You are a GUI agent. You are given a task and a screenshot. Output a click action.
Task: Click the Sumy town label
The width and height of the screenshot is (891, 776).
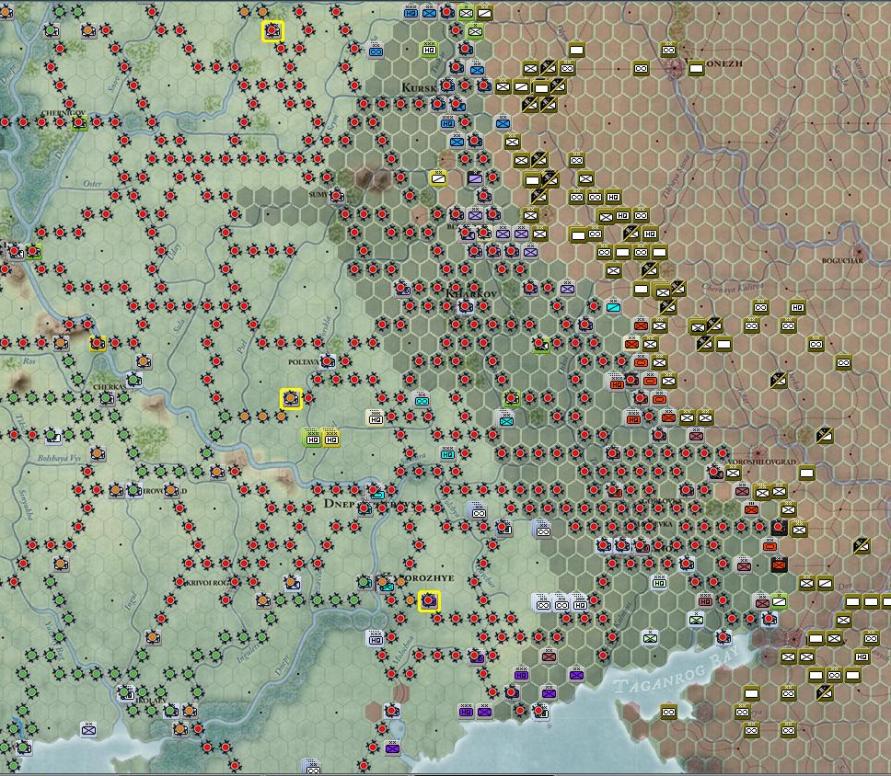click(318, 194)
